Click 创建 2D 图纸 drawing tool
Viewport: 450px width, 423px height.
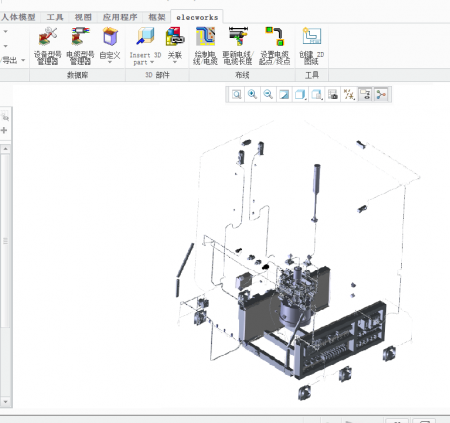pos(311,46)
